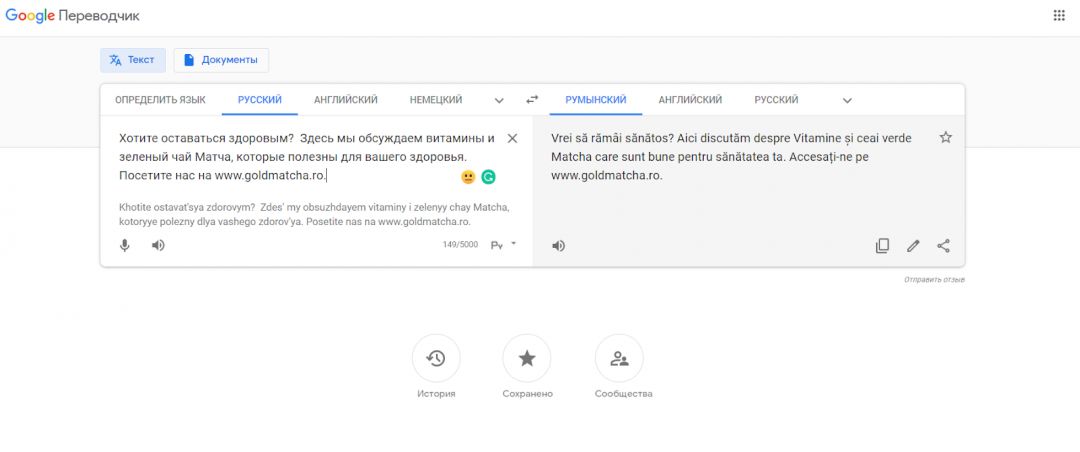Suggest an edit with pencil icon
This screenshot has width=1080, height=452.
point(913,245)
